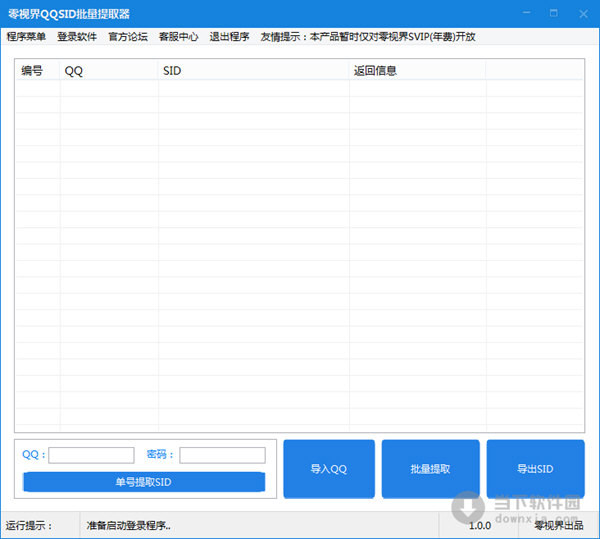The image size is (600, 539).
Task: Click the 导出SID button
Action: tap(536, 469)
